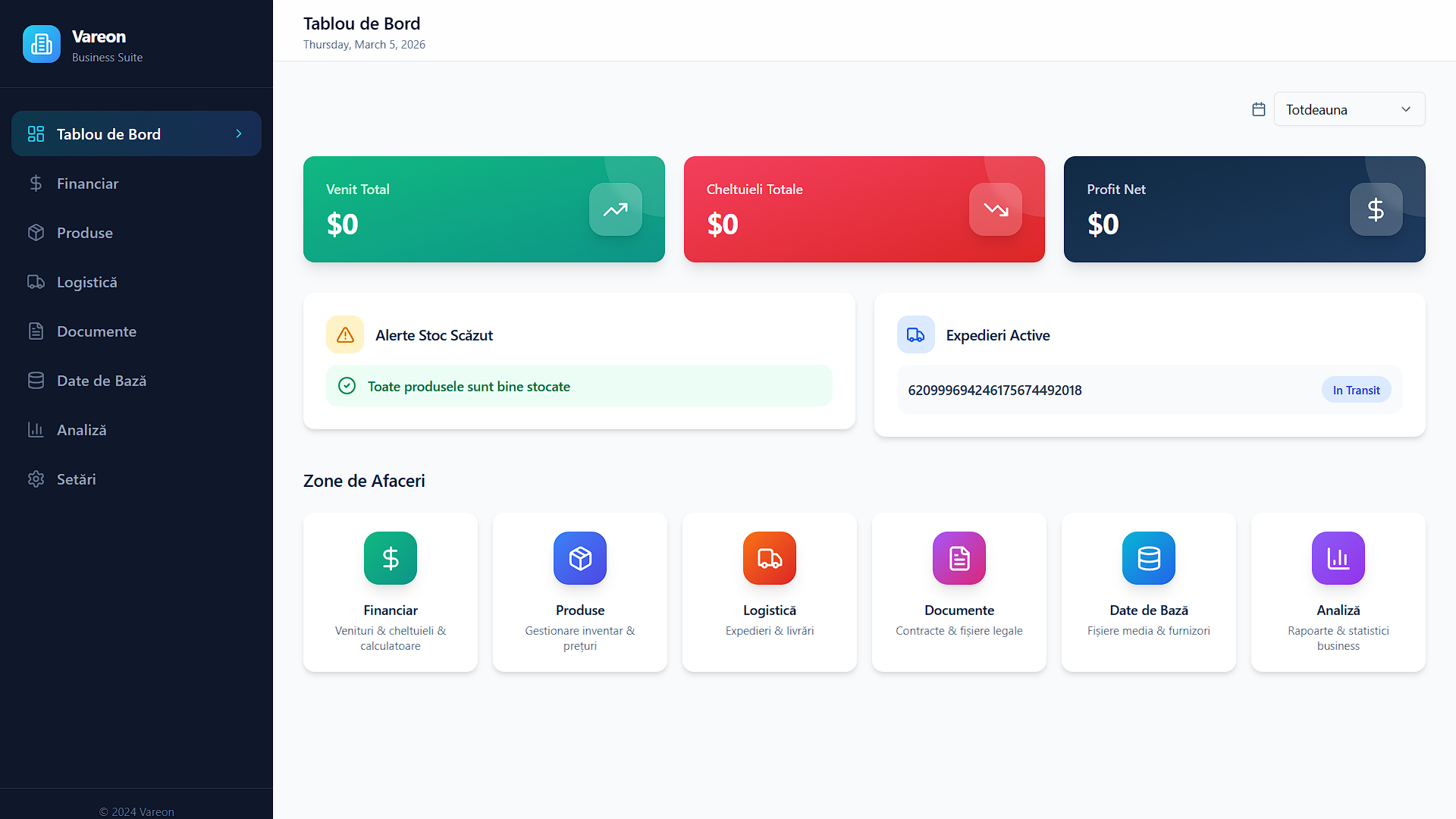
Task: Click the Documente file icon in sidebar
Action: pos(36,331)
